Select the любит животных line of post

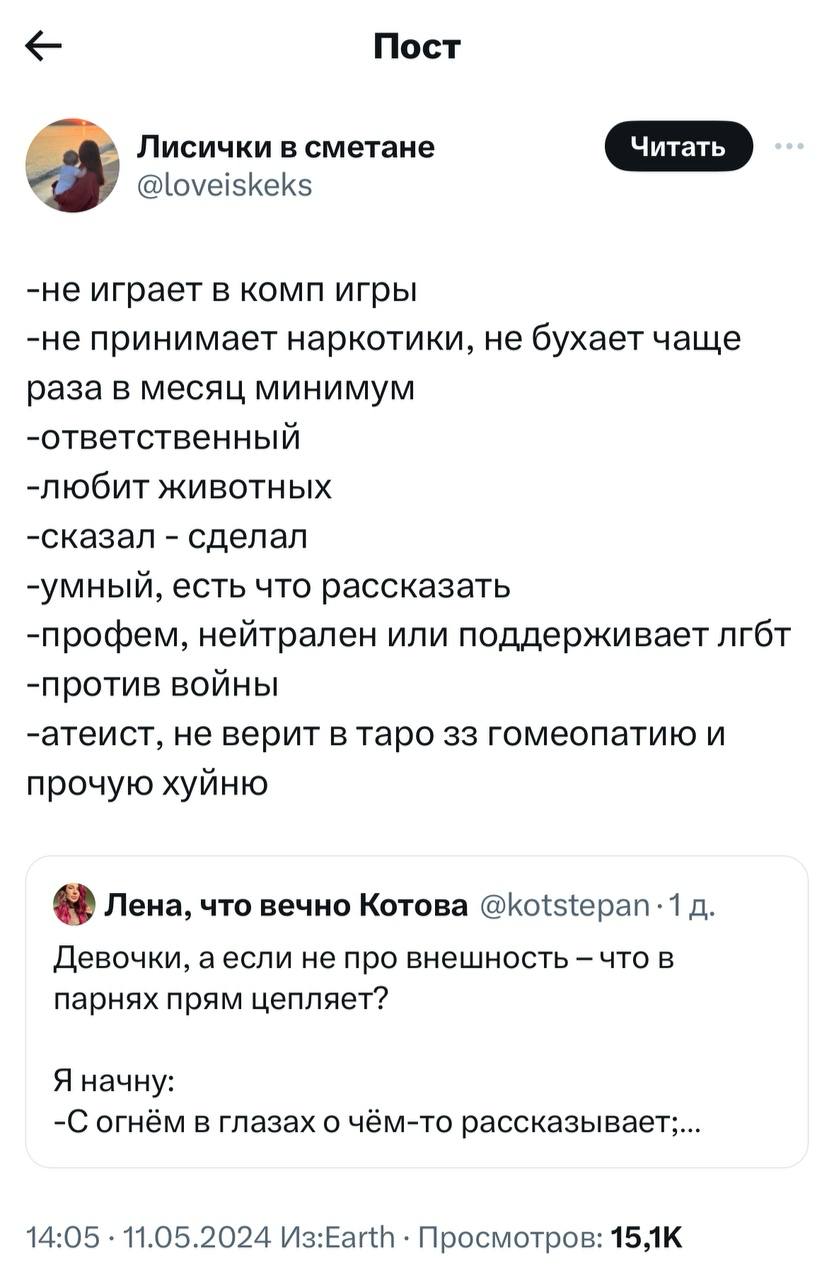(180, 487)
